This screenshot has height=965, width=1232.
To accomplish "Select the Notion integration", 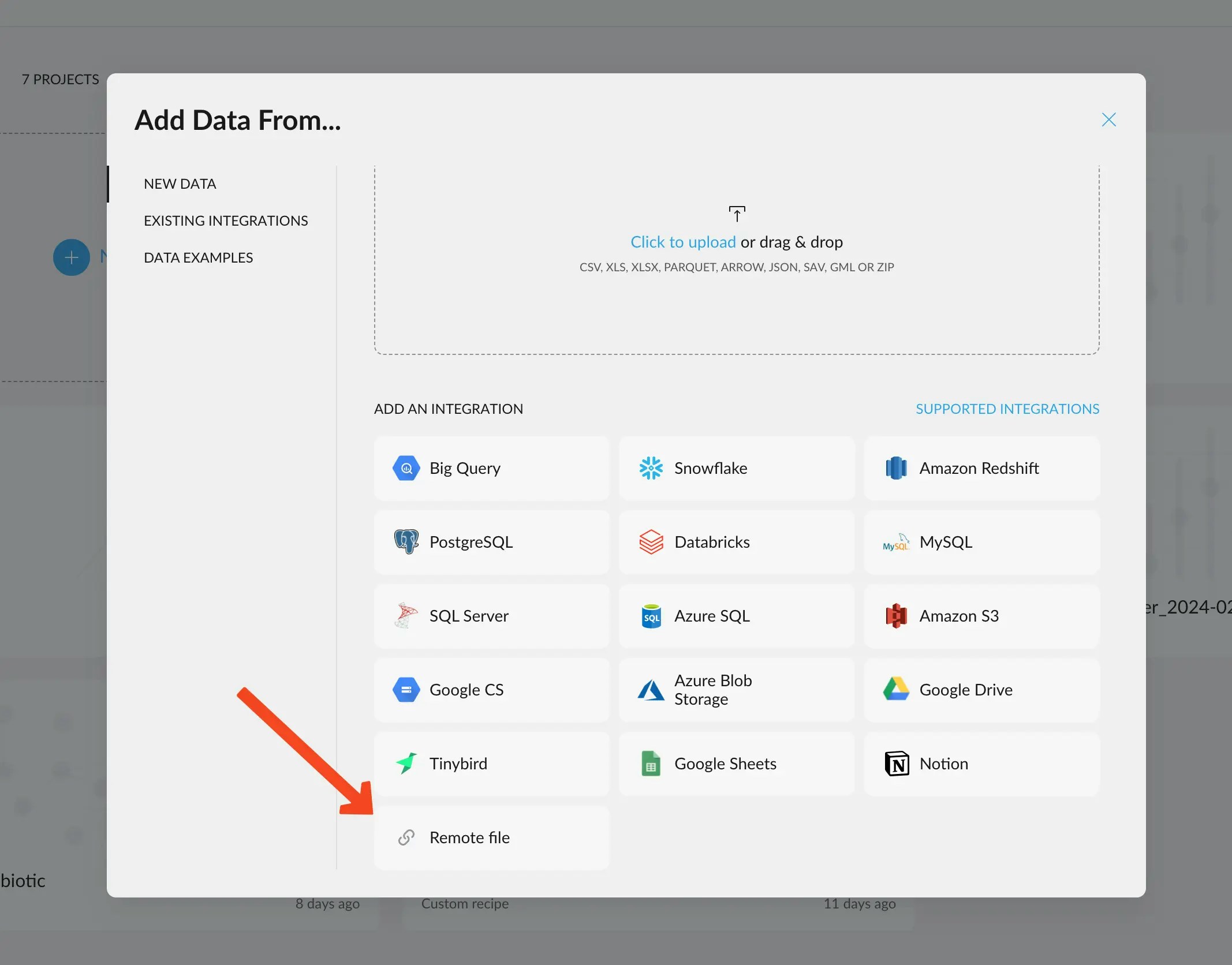I will 981,764.
